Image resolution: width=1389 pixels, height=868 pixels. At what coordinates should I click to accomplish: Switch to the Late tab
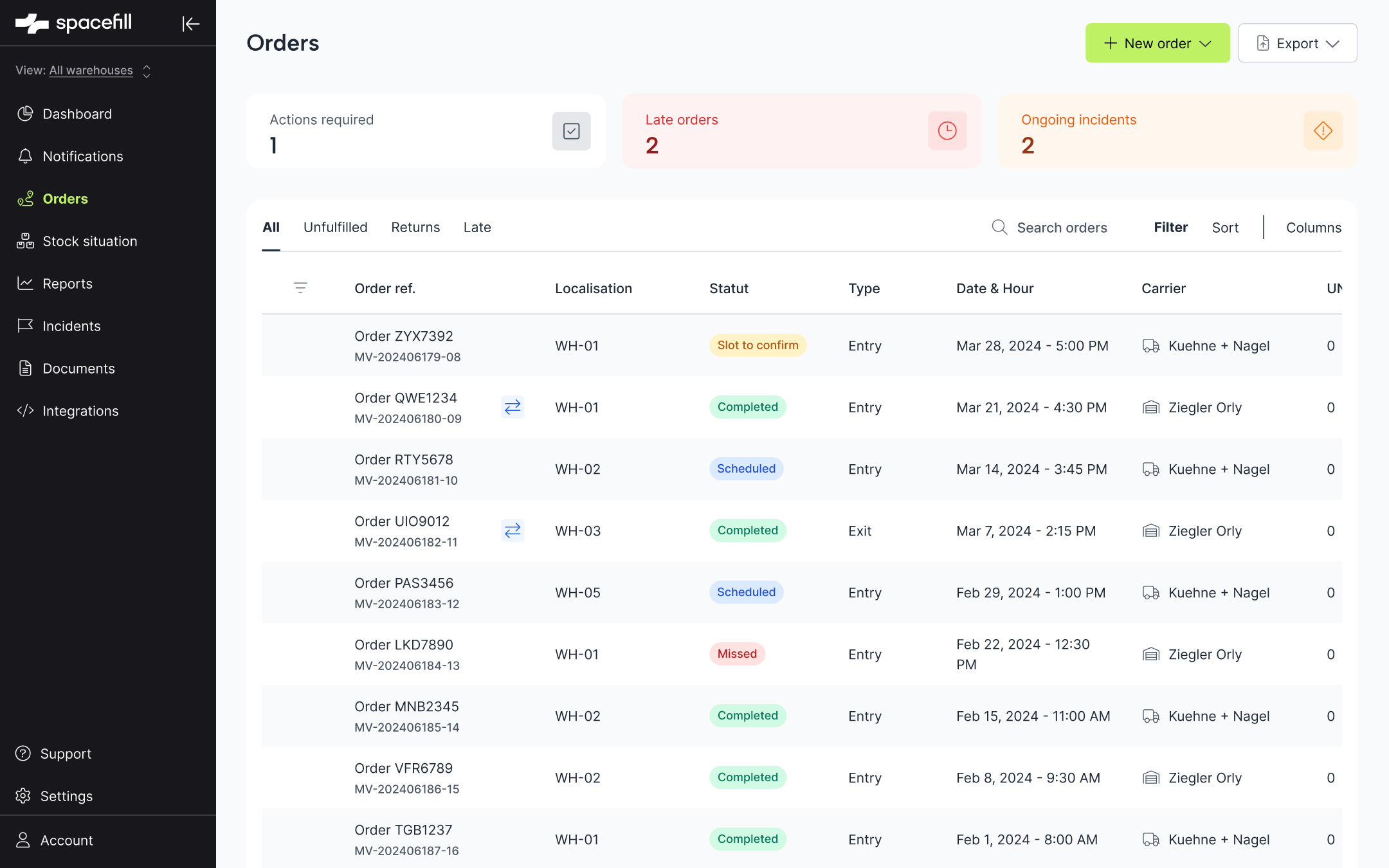[x=477, y=227]
